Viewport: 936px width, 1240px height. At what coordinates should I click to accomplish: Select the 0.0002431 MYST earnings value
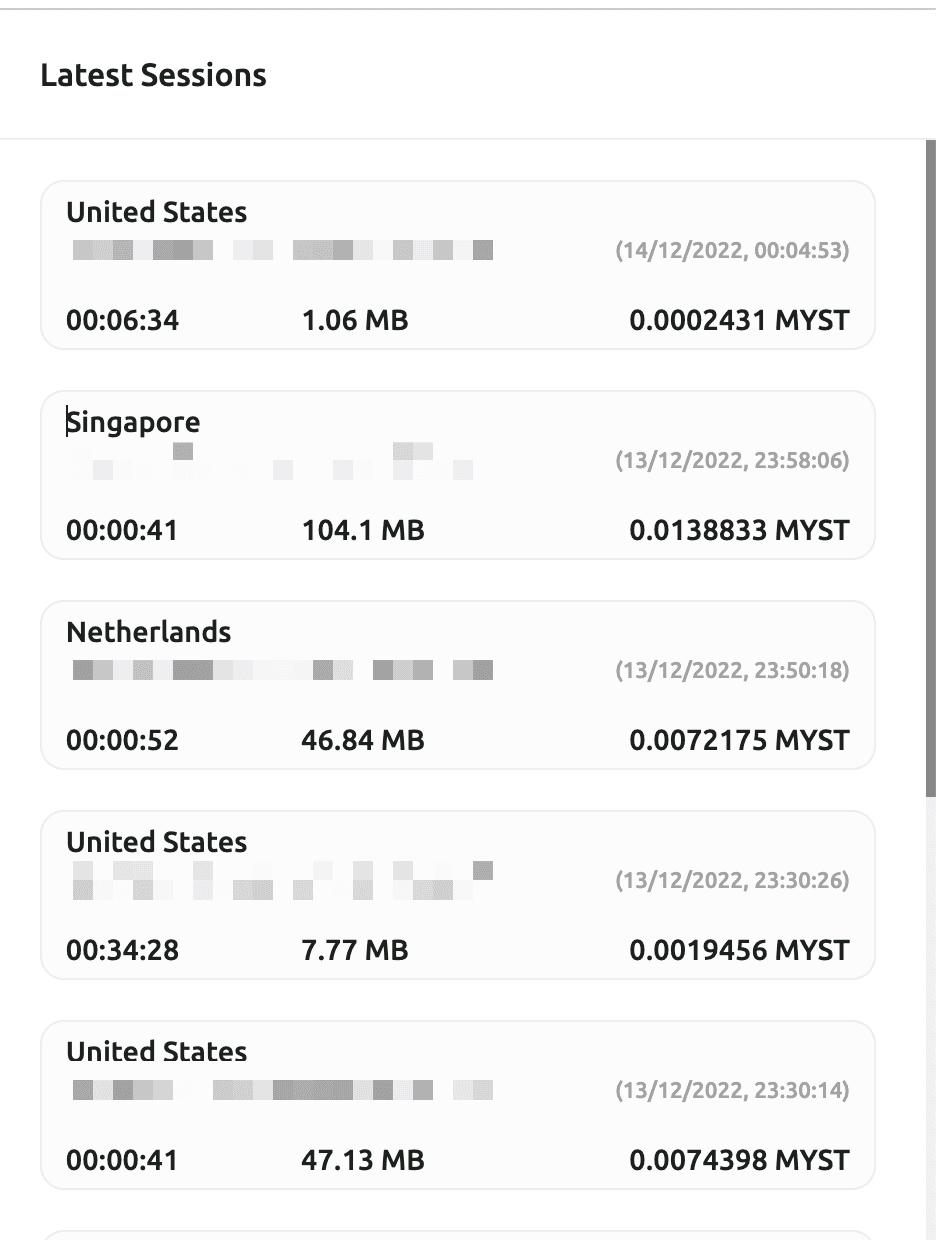738,320
